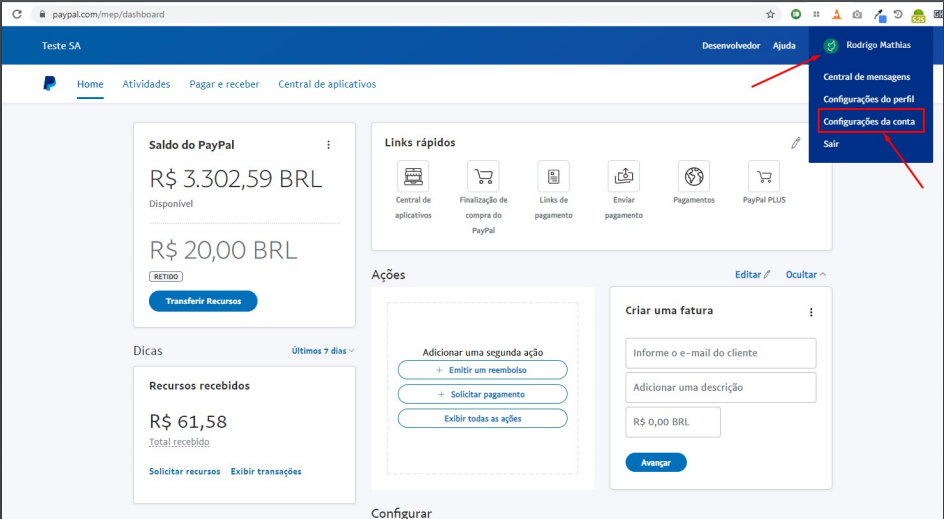Open the Atividades tab
Screen dimensions: 944x519
click(146, 84)
